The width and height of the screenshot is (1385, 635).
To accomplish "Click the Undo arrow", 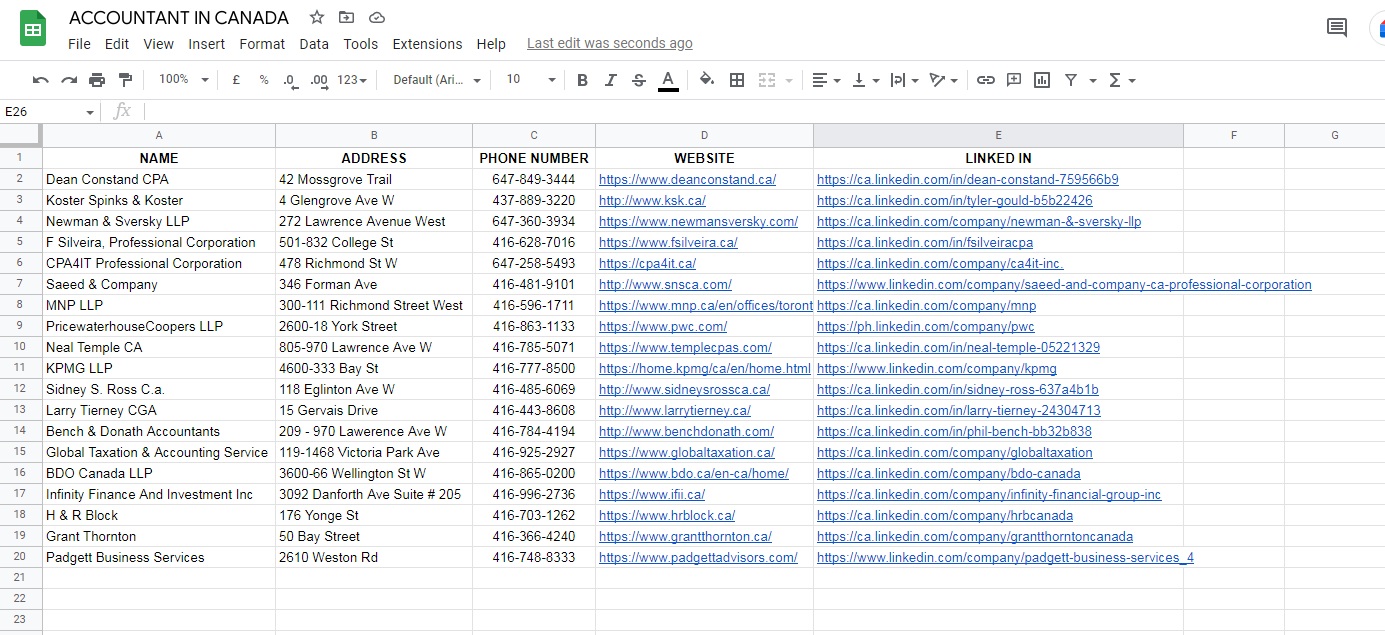I will (41, 80).
